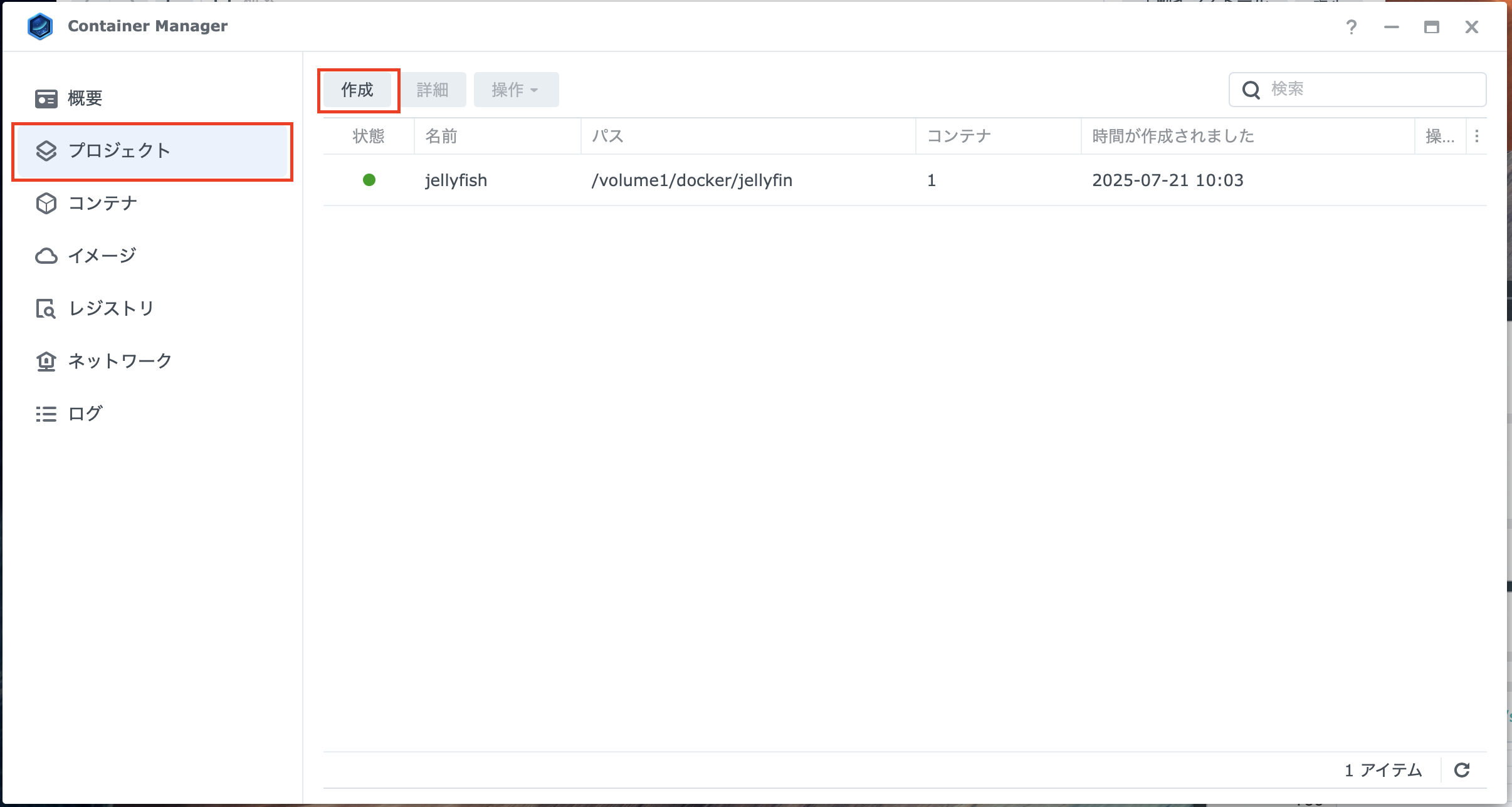The image size is (1512, 807).
Task: Open the コンテナ (Container) section
Action: coord(102,202)
